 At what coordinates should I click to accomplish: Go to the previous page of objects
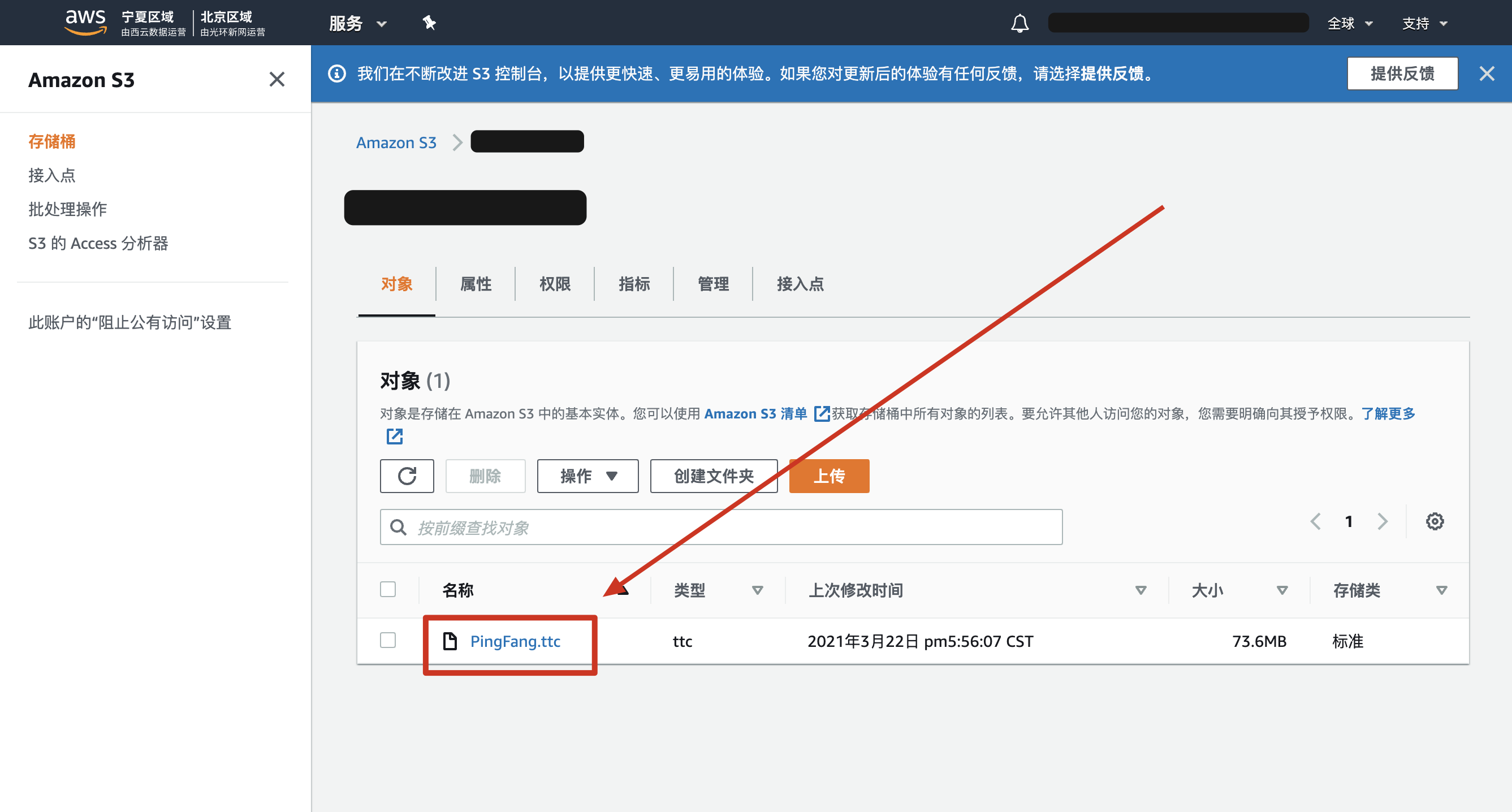coord(1315,521)
